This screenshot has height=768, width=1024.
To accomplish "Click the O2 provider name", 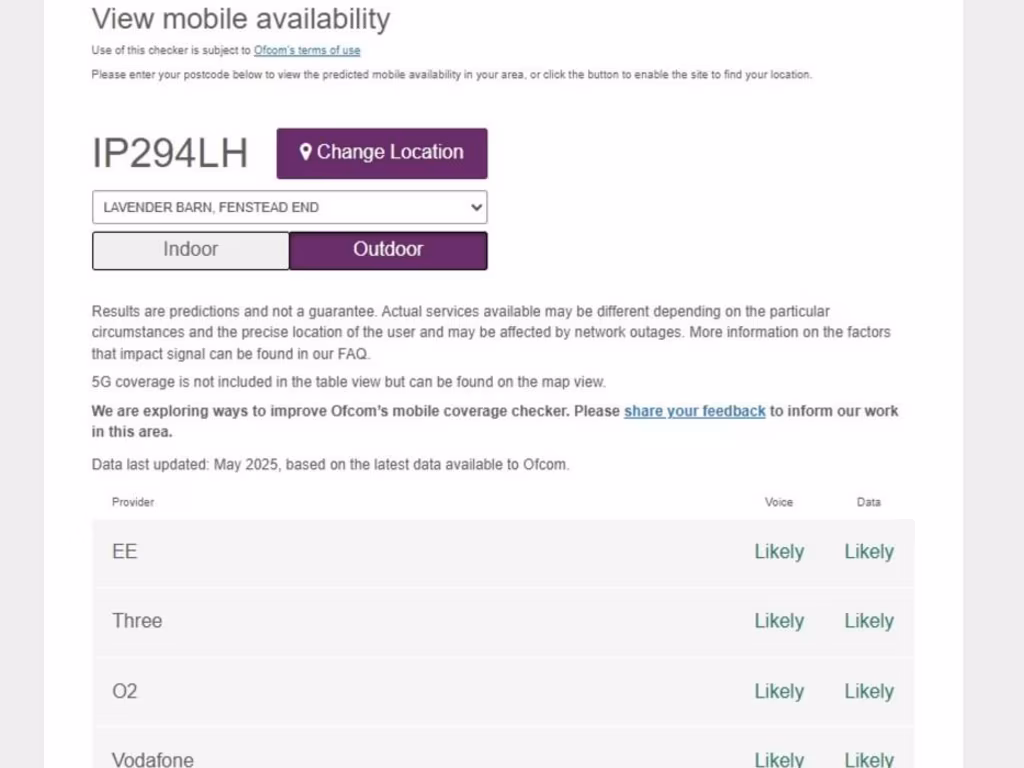I will point(125,691).
